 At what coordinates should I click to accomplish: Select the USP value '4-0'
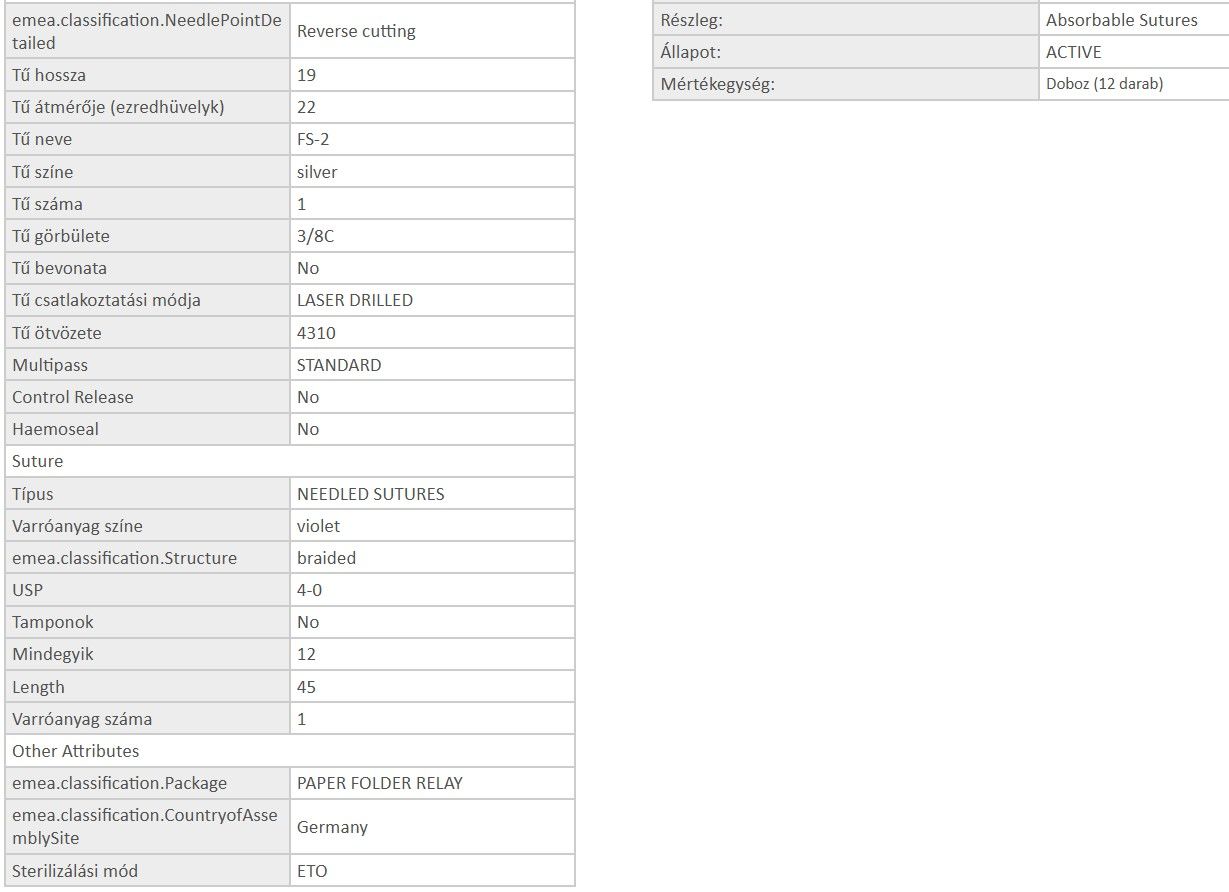click(x=309, y=590)
